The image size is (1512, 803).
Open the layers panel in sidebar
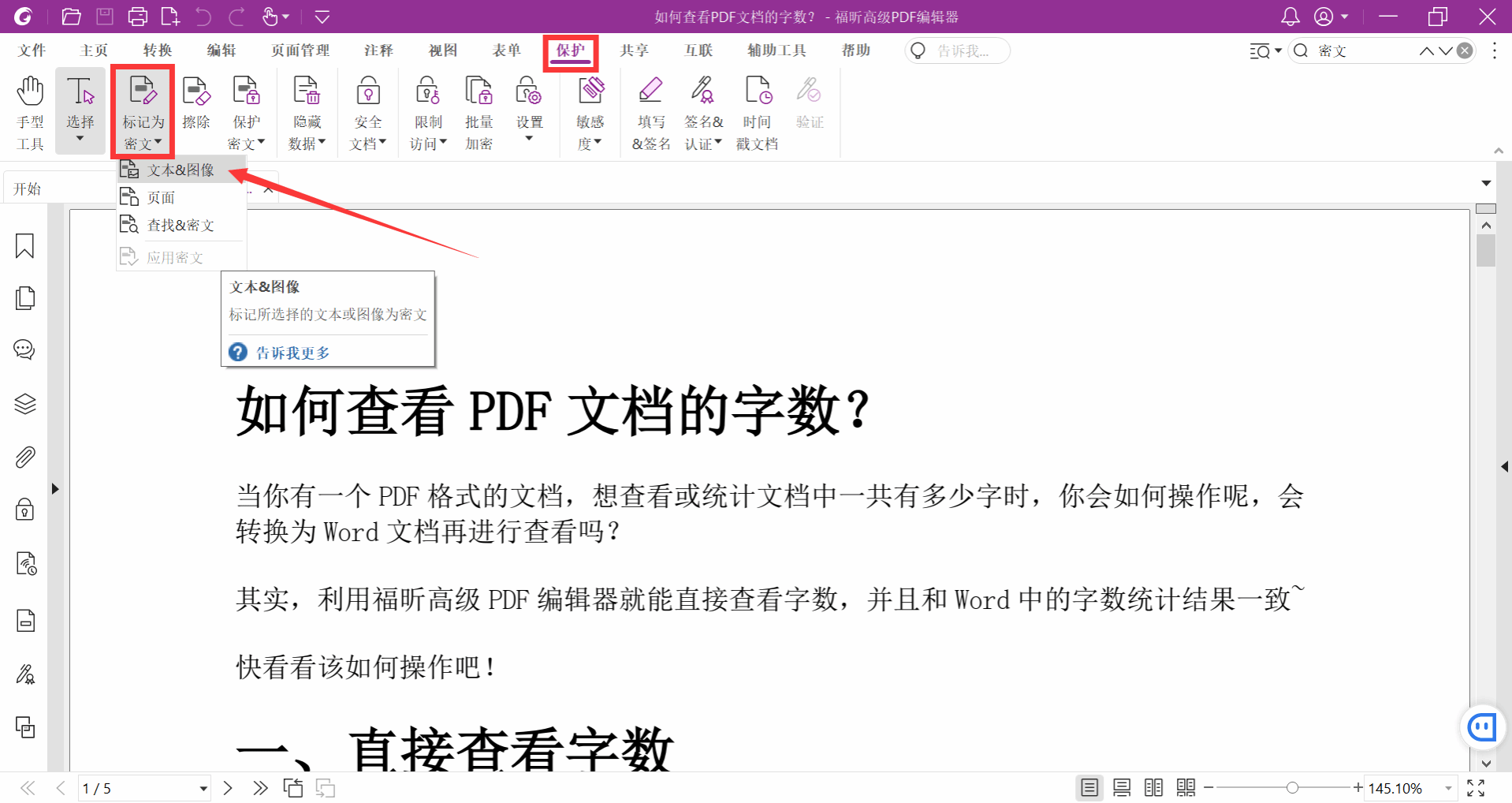pyautogui.click(x=25, y=404)
